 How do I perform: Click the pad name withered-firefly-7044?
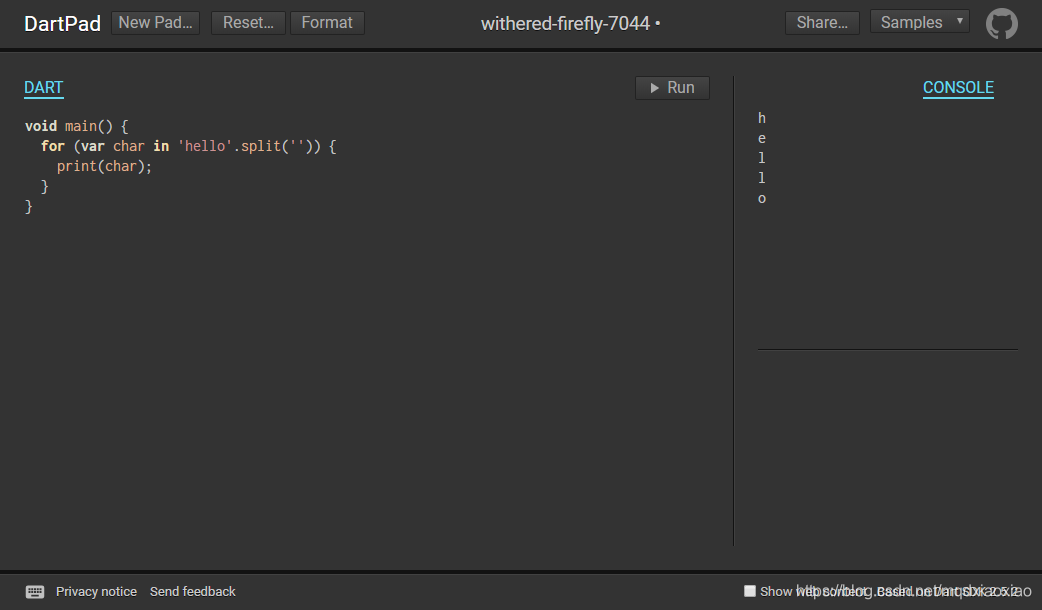pos(566,24)
